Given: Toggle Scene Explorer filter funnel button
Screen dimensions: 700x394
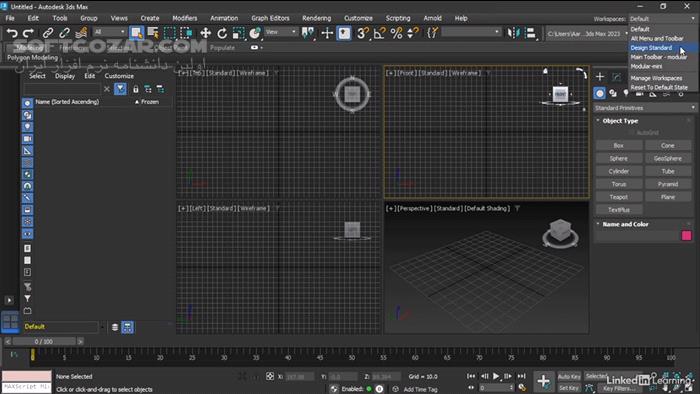Looking at the screenshot, I should tap(120, 89).
